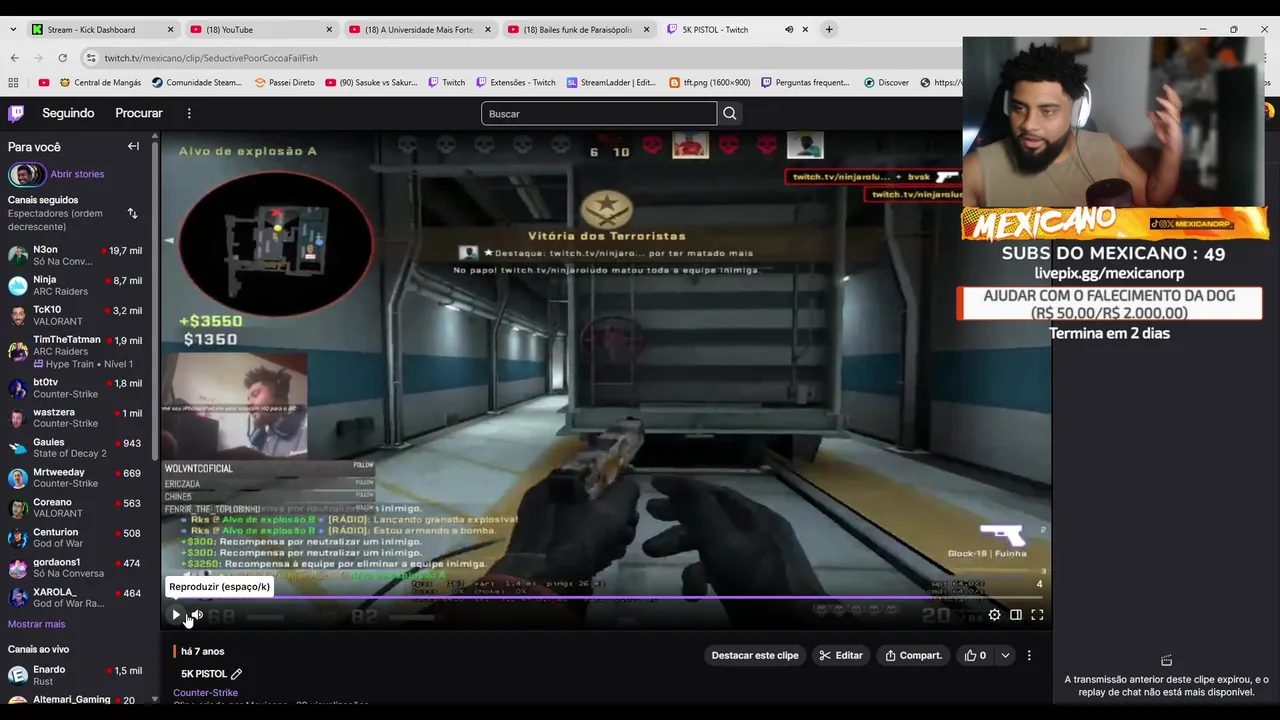Open Ninja channel in sidebar
Viewport: 1280px width, 720px height.
(75, 285)
